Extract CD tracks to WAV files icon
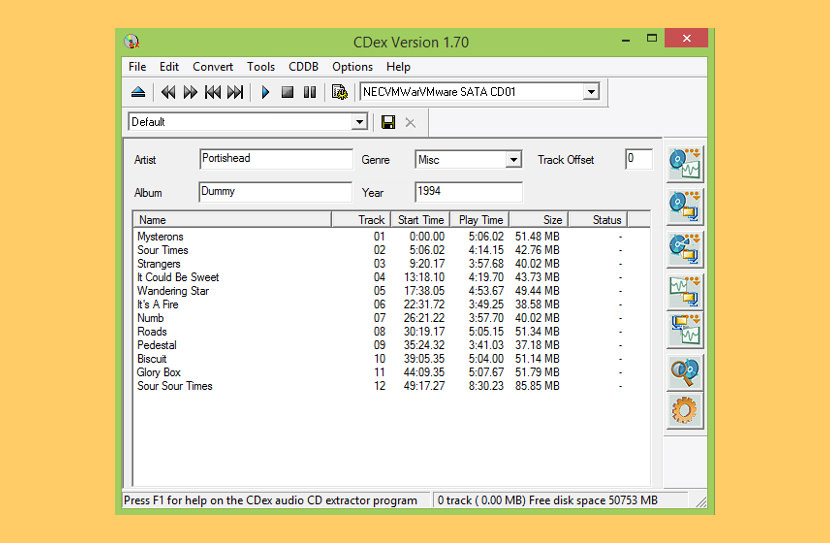 click(684, 164)
